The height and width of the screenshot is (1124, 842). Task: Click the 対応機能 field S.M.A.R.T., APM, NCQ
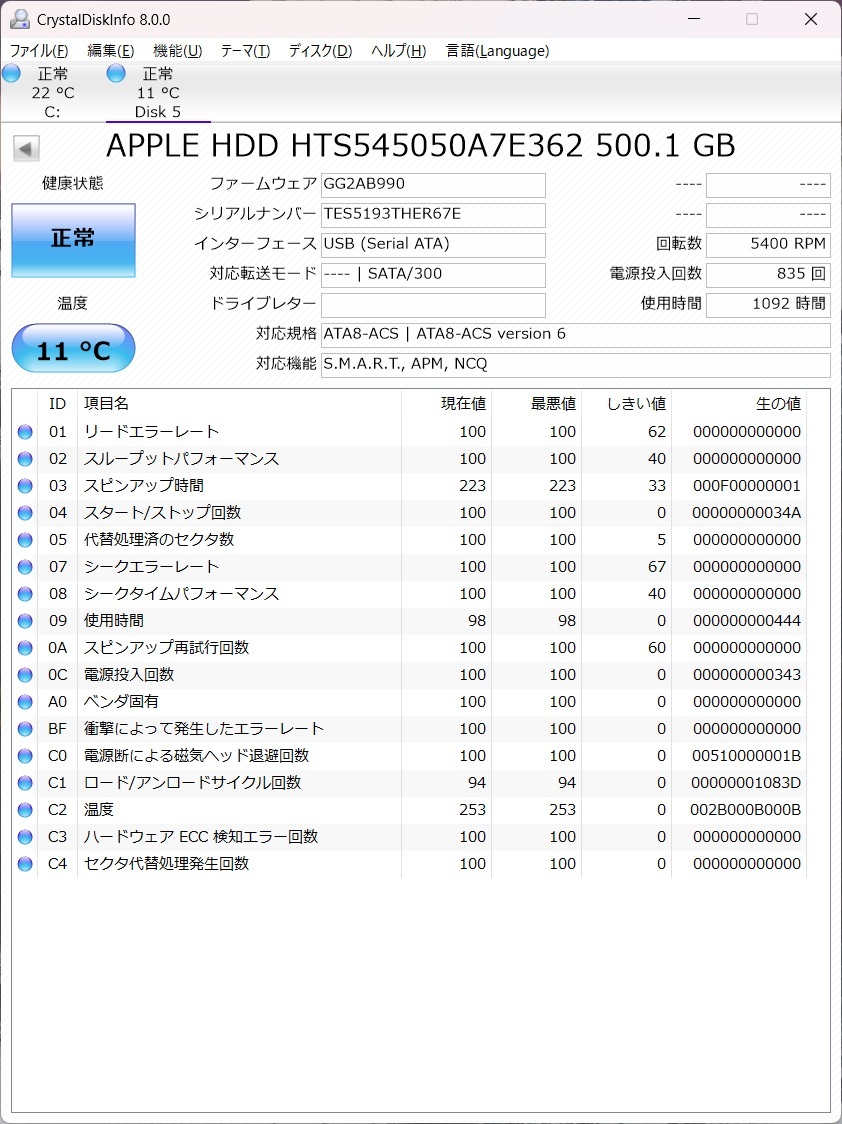tap(575, 365)
